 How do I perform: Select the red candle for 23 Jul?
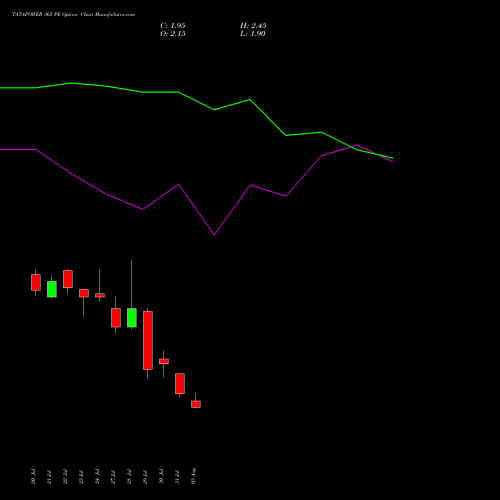pos(84,293)
